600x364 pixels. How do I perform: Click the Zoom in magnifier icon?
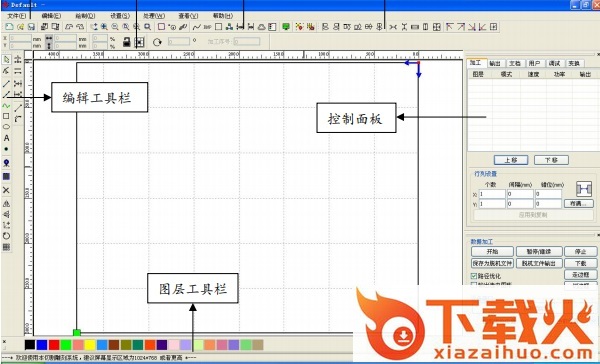pyautogui.click(x=104, y=27)
